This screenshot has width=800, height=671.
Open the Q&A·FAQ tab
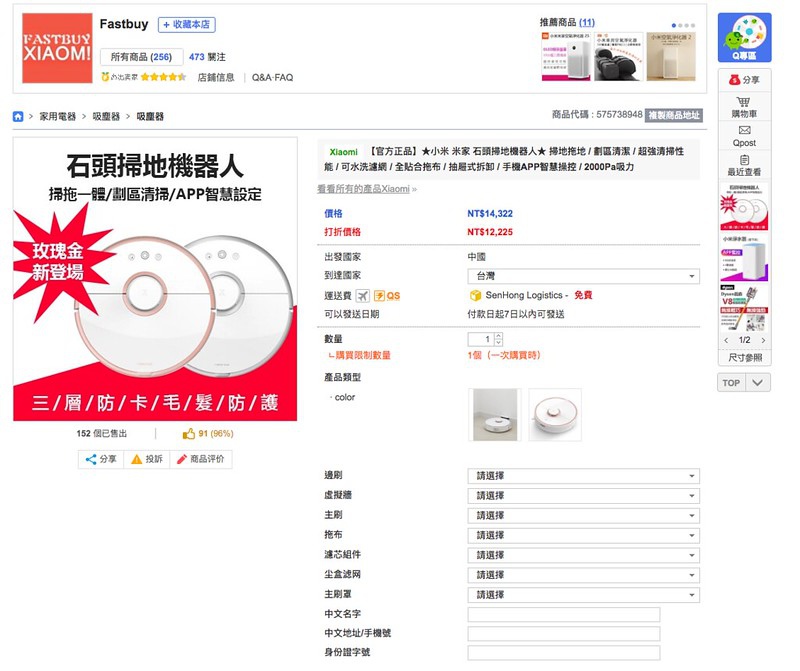(x=272, y=78)
